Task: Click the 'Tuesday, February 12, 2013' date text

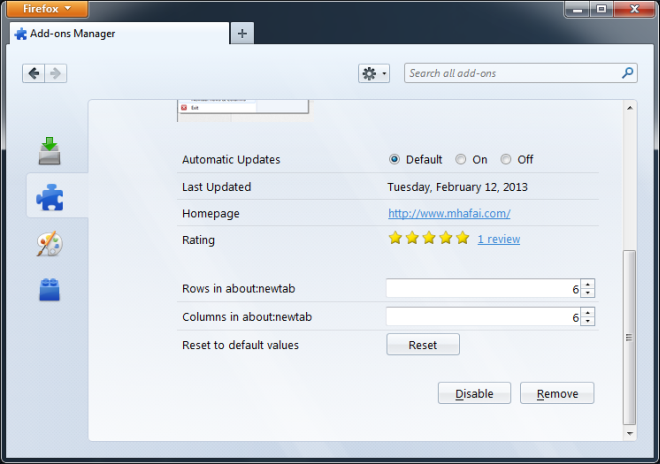Action: 457,187
